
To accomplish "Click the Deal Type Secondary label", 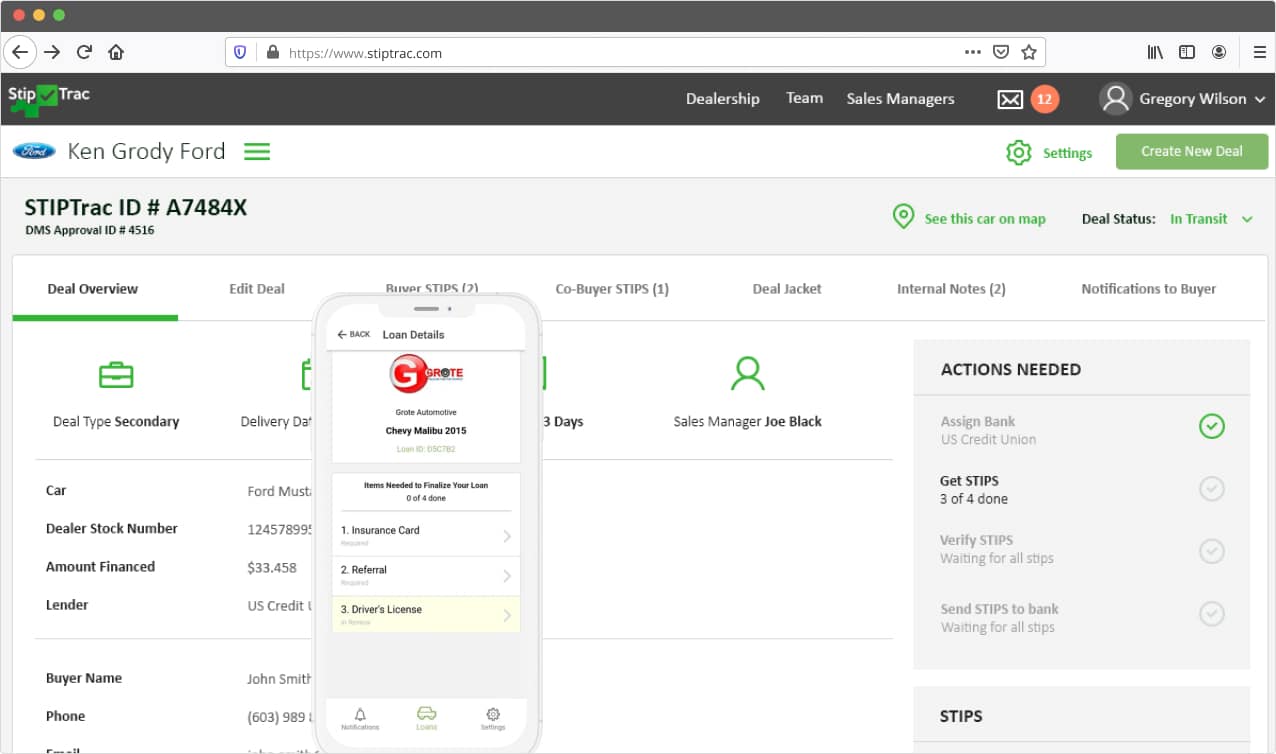I will (x=116, y=422).
